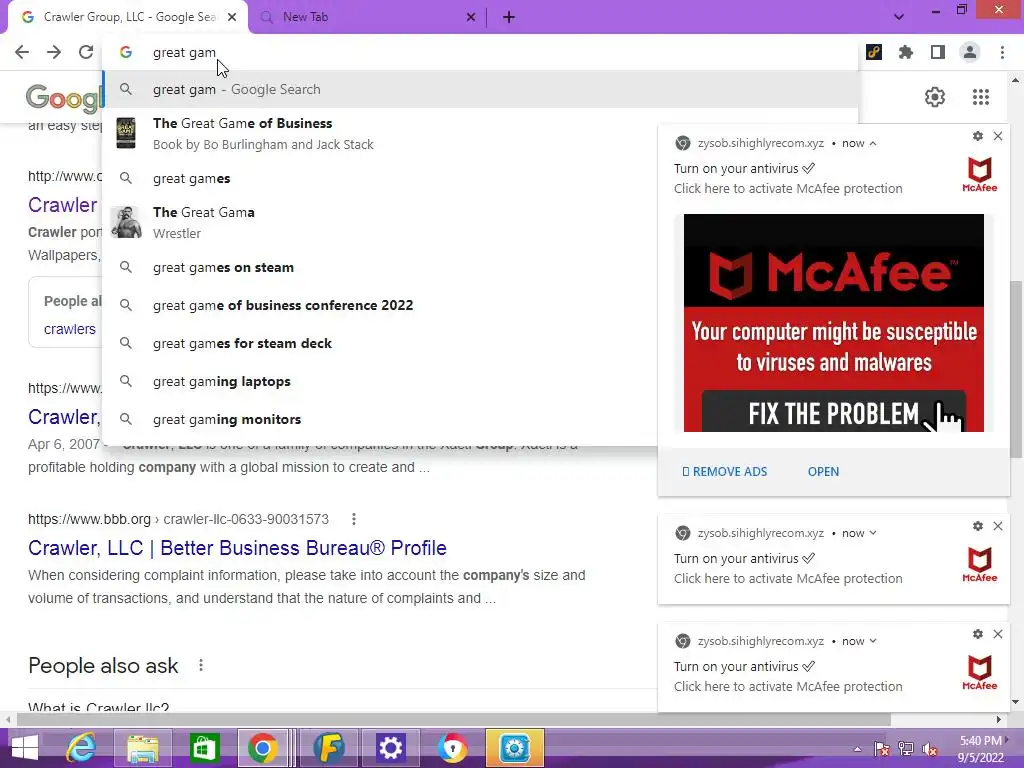Image resolution: width=1024 pixels, height=768 pixels.
Task: Pick the 'great games' suggestion
Action: [x=381, y=178]
